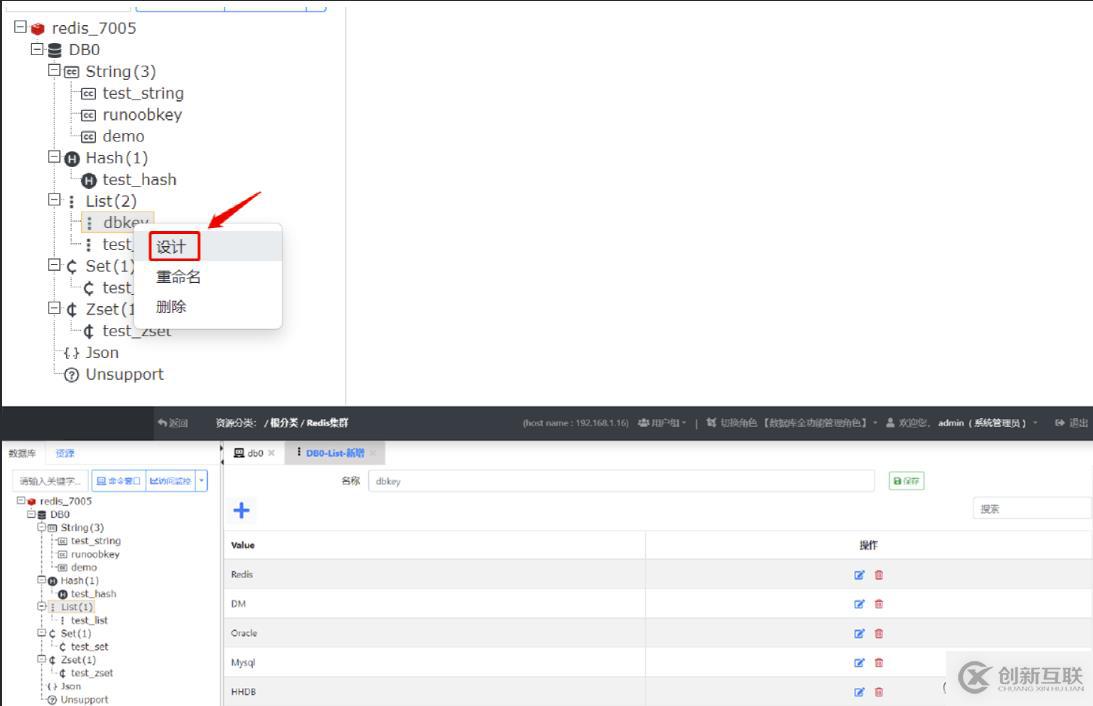The image size is (1093, 706).
Task: Collapse the List(2) node
Action: pyautogui.click(x=54, y=200)
